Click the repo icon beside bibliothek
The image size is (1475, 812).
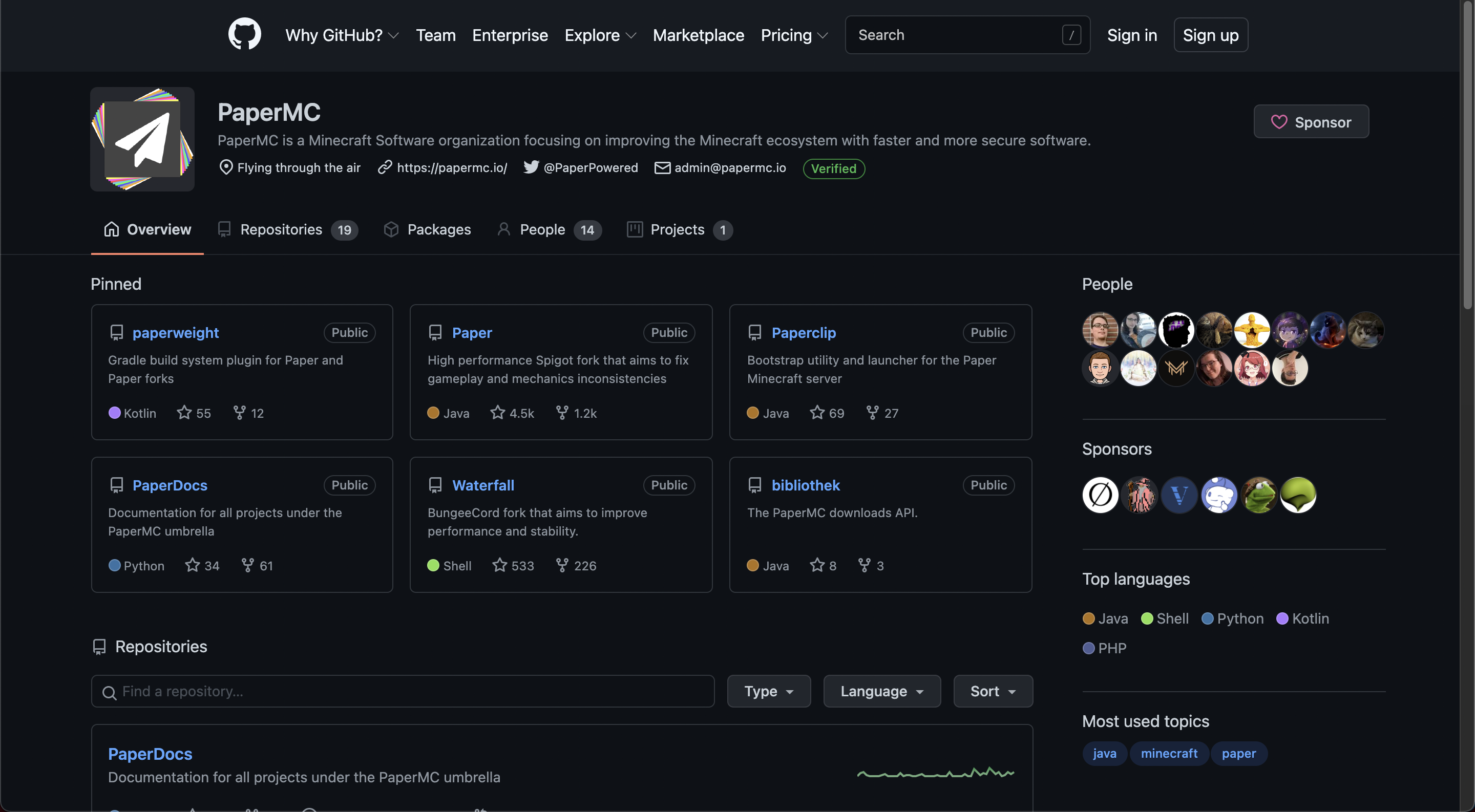pyautogui.click(x=755, y=485)
